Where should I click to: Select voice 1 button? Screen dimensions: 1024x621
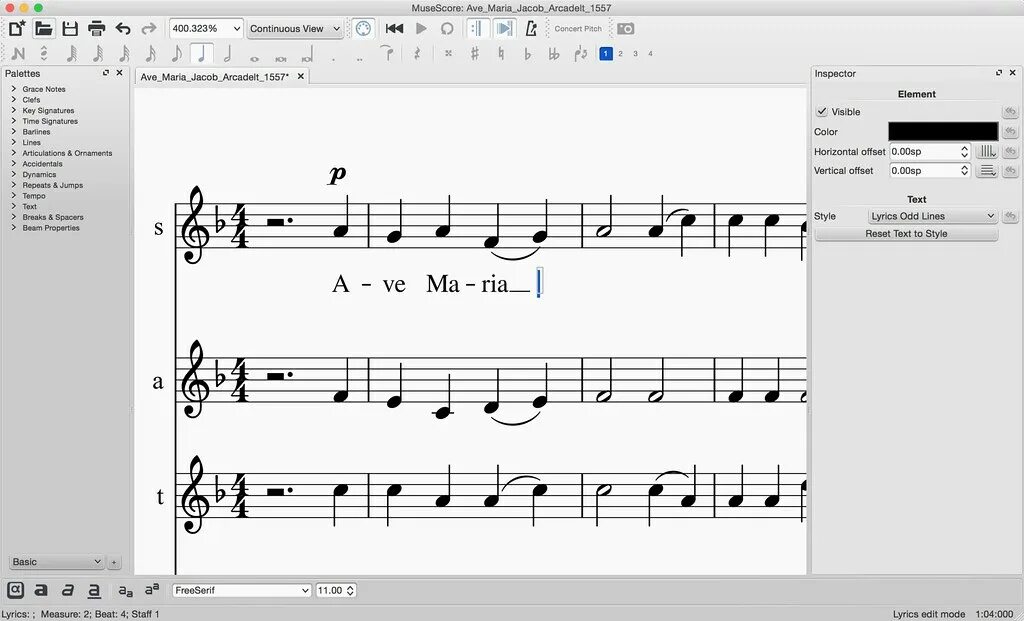click(x=606, y=54)
